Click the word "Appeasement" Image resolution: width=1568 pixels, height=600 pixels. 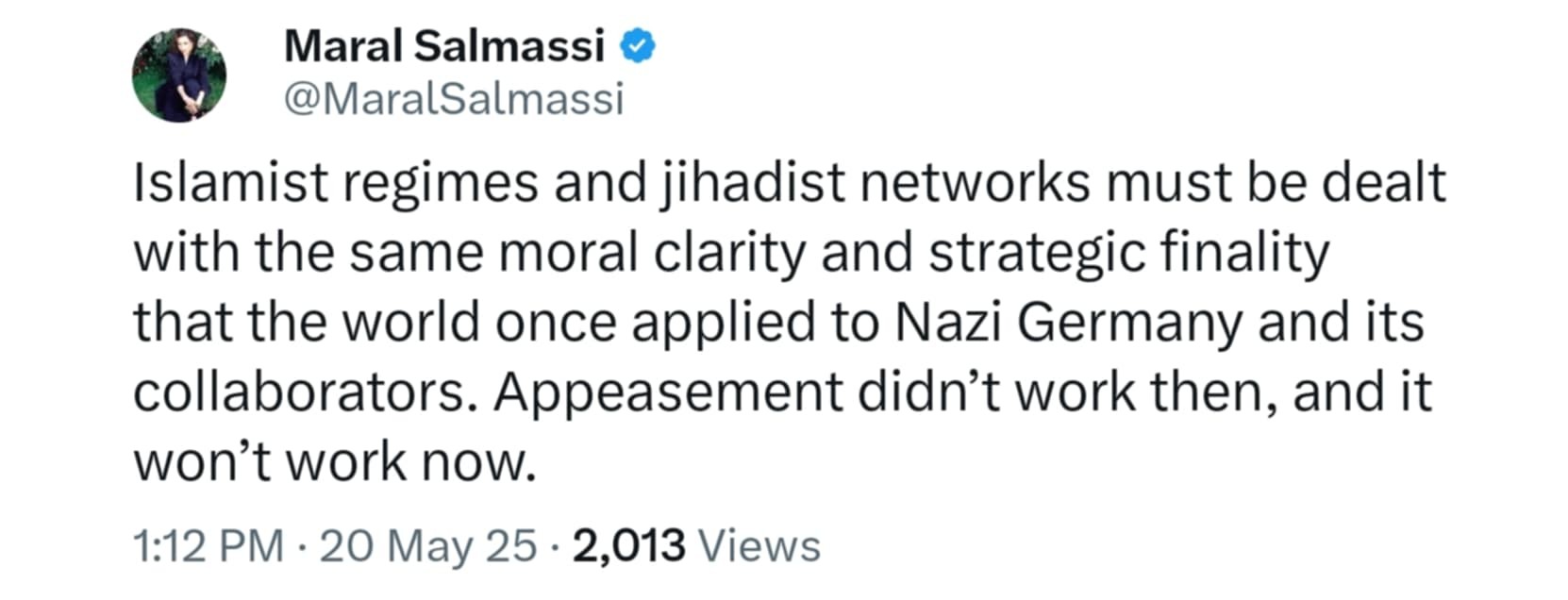pos(666,392)
